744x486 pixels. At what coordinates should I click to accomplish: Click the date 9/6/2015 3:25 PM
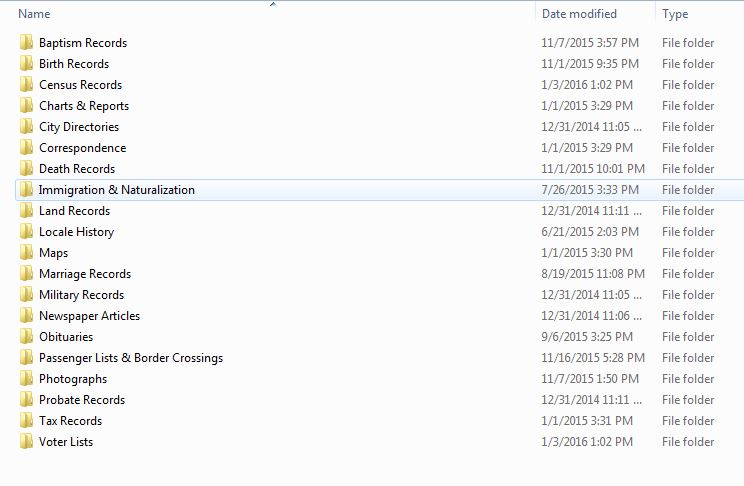pos(587,336)
